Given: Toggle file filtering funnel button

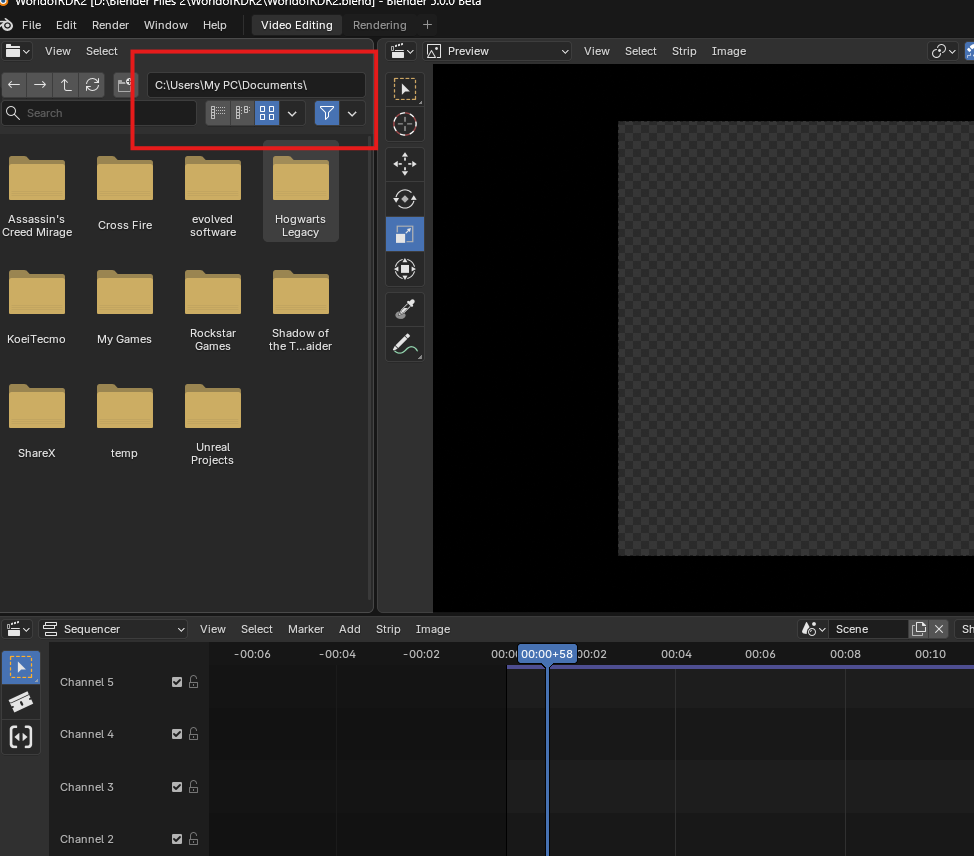Looking at the screenshot, I should pos(327,113).
